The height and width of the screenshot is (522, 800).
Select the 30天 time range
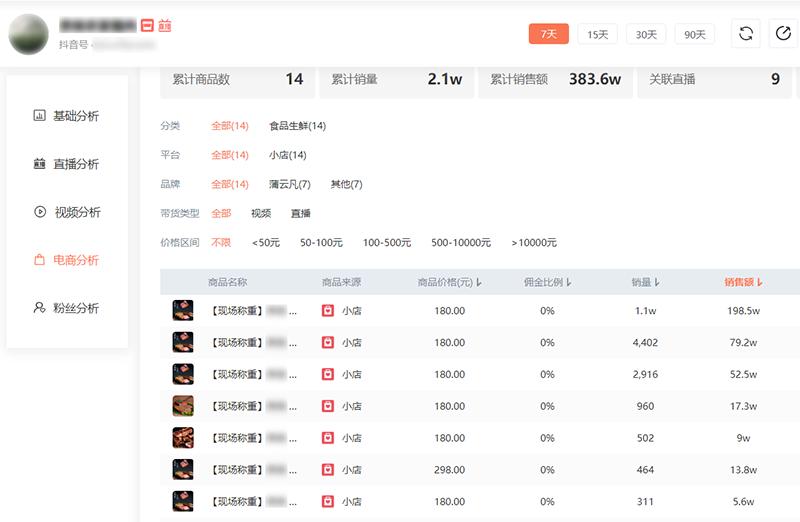pos(646,34)
